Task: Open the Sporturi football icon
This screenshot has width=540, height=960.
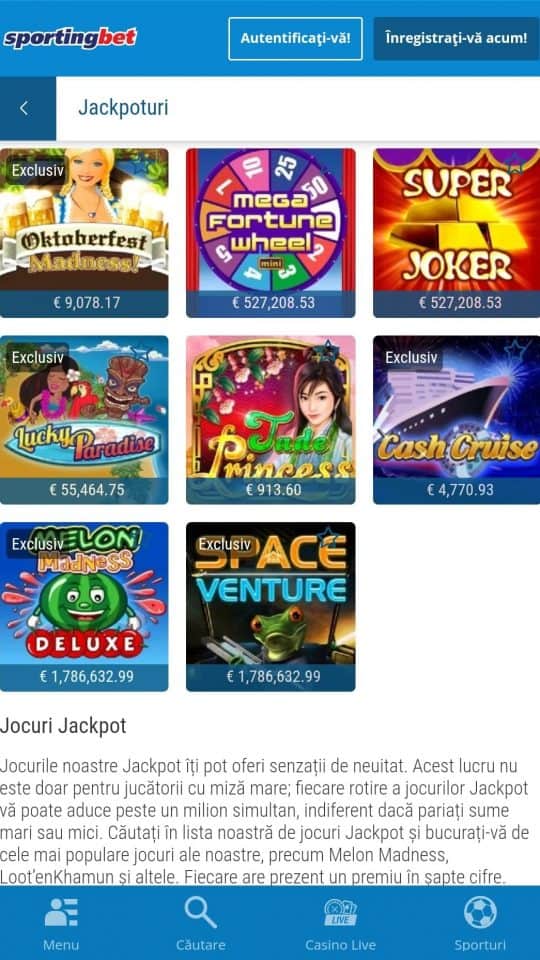Action: [480, 913]
